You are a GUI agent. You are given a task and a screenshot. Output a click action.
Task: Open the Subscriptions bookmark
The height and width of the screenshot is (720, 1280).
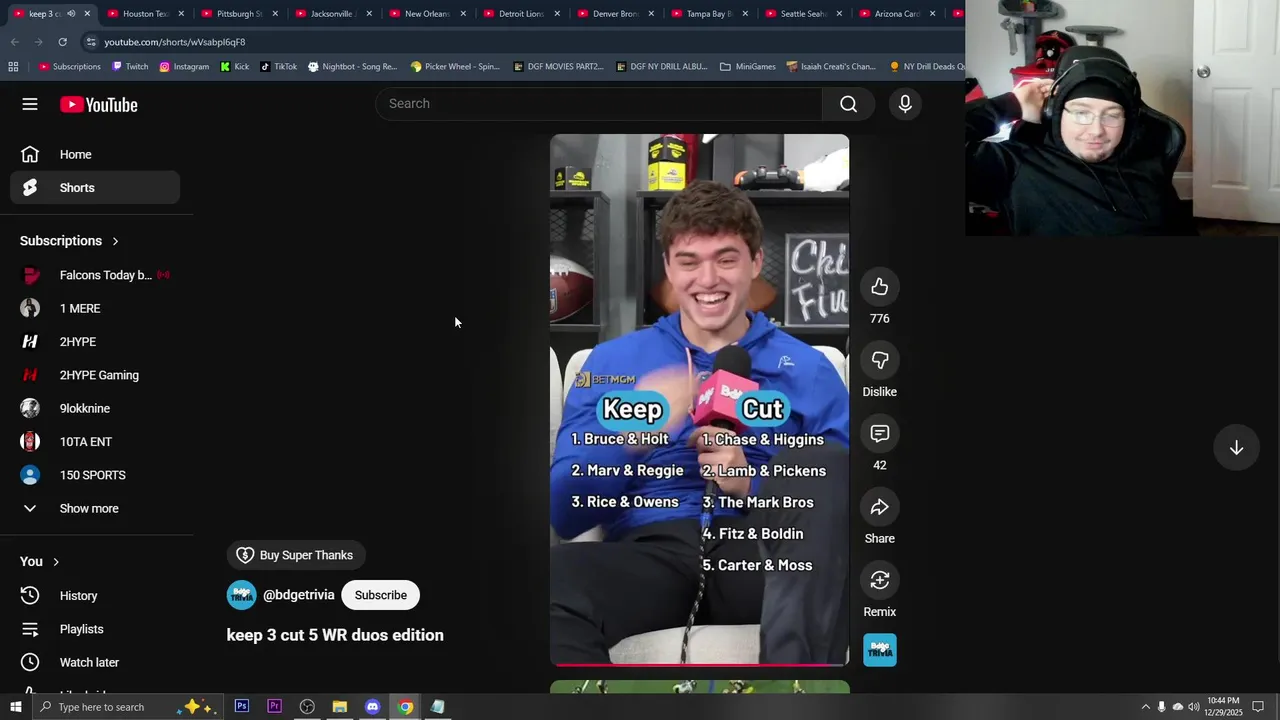[x=70, y=67]
